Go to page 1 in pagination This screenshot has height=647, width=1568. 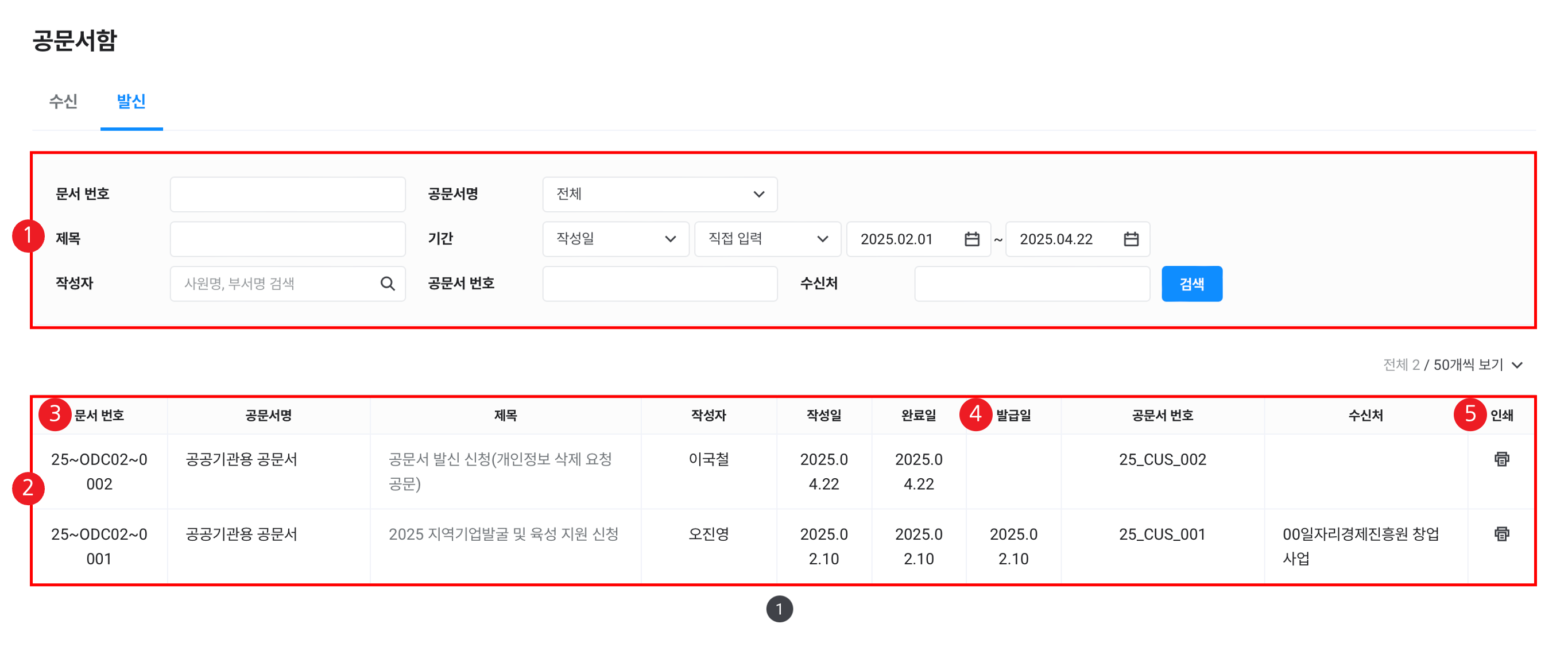[779, 609]
